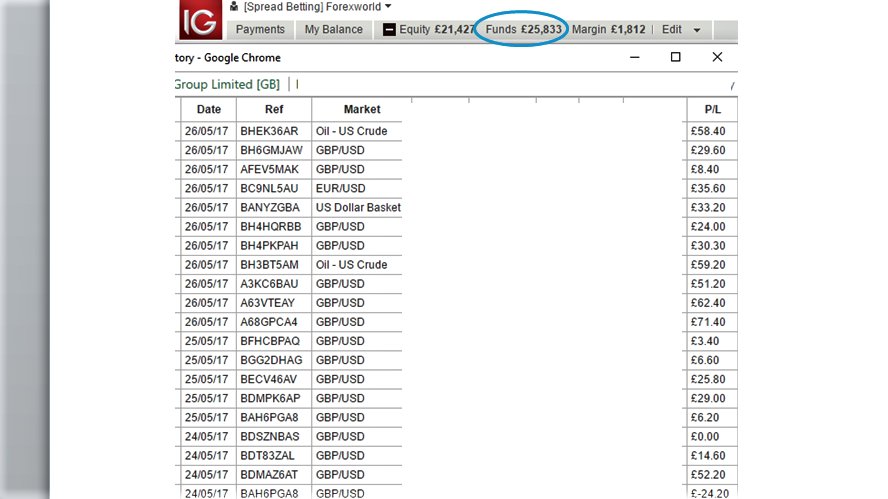Maximize the Google Chrome history window
The width and height of the screenshot is (888, 499).
pyautogui.click(x=676, y=57)
